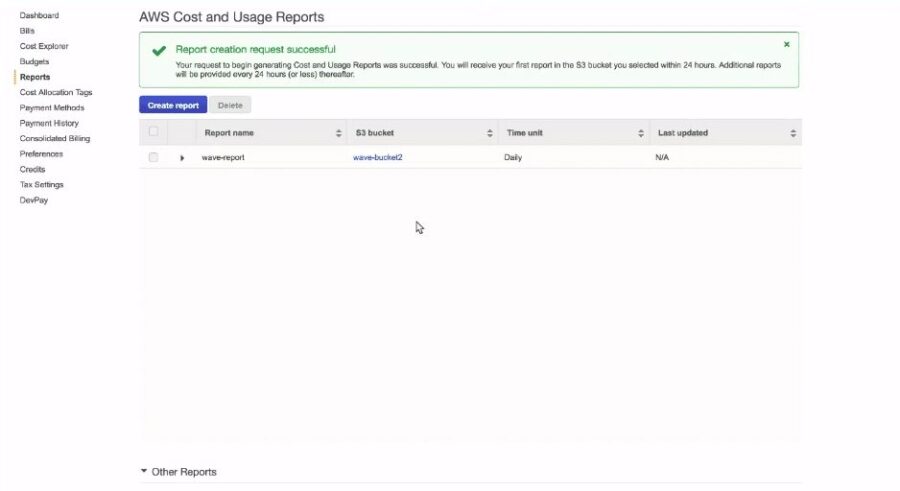Click the green success checkmark icon
Image resolution: width=900 pixels, height=491 pixels.
click(x=159, y=51)
